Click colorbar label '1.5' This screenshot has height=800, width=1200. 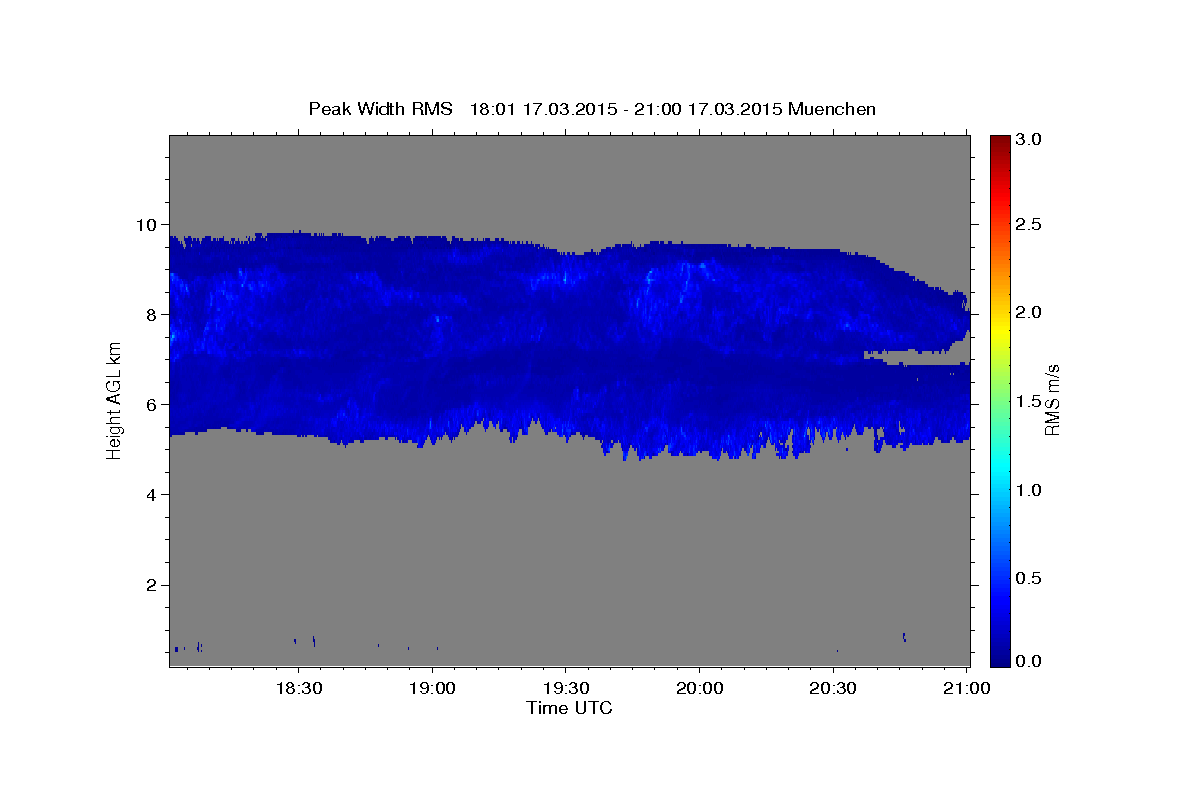[x=1030, y=402]
